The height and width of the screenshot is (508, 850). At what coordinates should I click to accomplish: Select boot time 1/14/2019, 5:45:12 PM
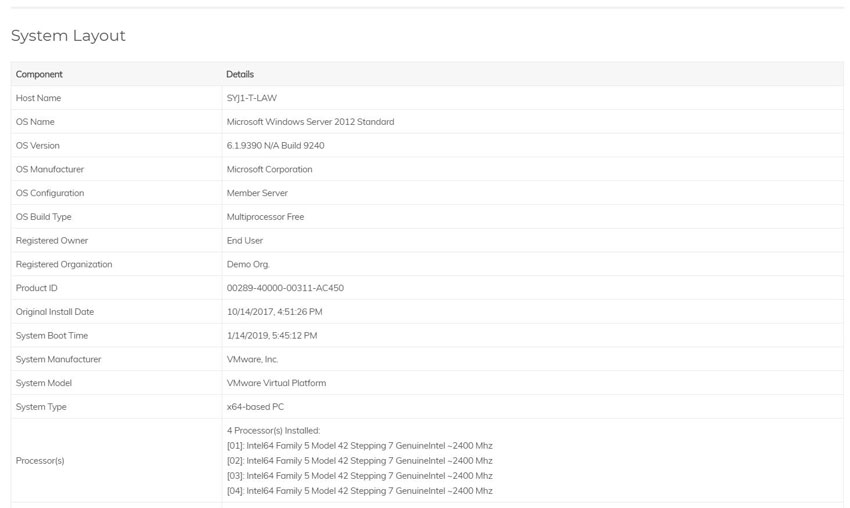coord(272,336)
